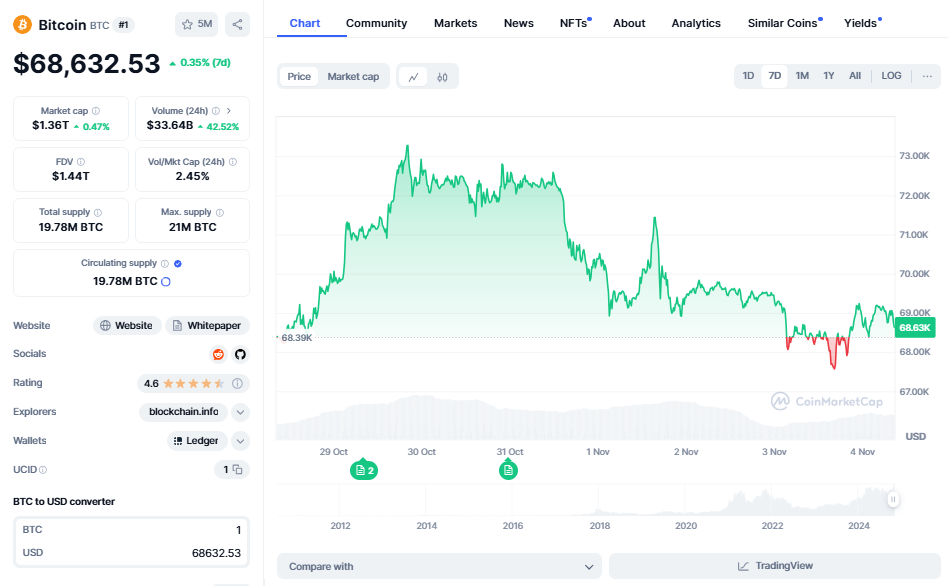Add Bitcoin to watchlist with star button

[x=196, y=24]
